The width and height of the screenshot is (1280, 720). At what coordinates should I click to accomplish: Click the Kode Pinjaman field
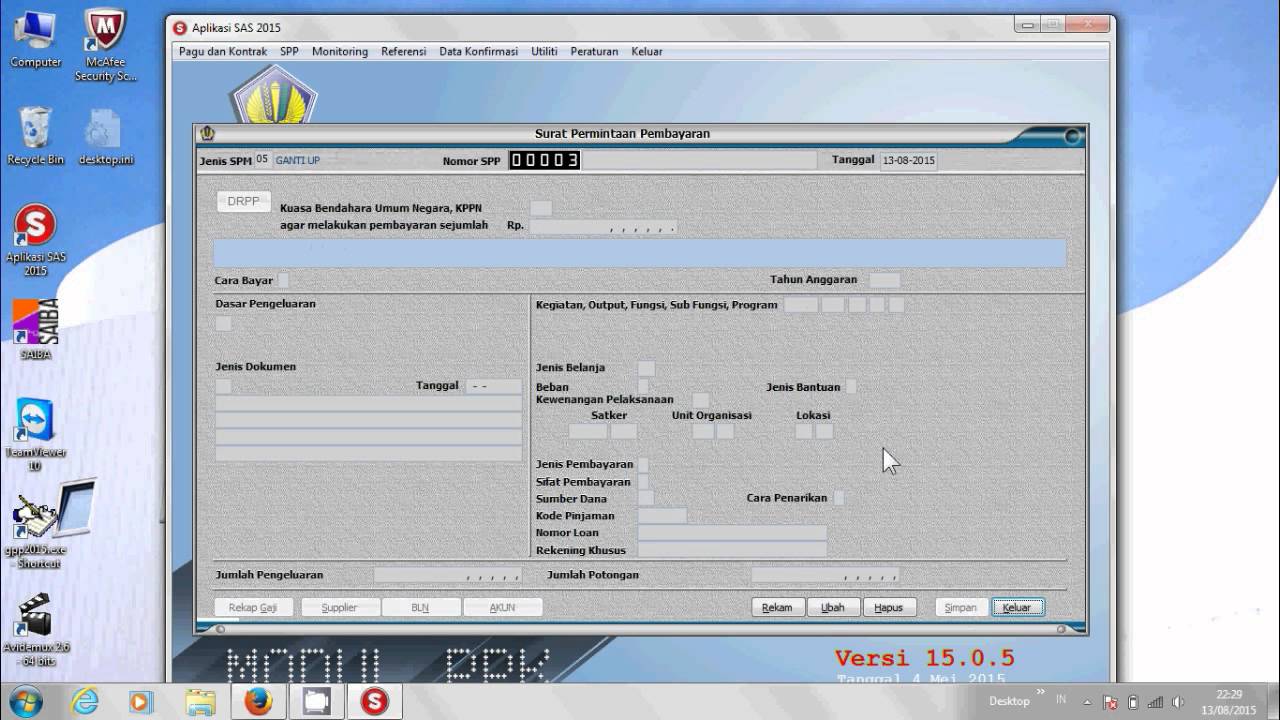point(662,516)
